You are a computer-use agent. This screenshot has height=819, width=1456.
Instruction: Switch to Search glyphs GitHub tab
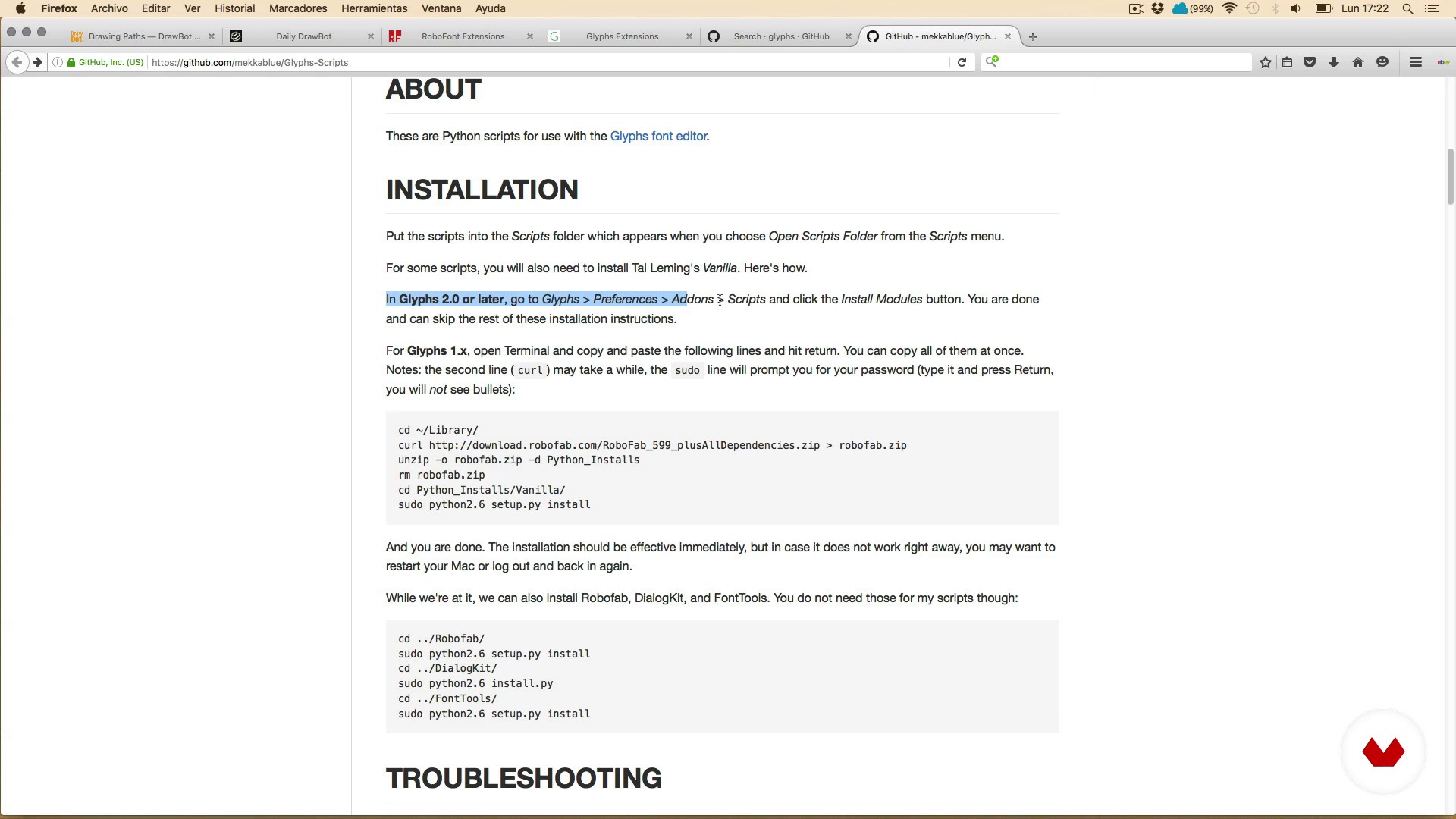(781, 36)
